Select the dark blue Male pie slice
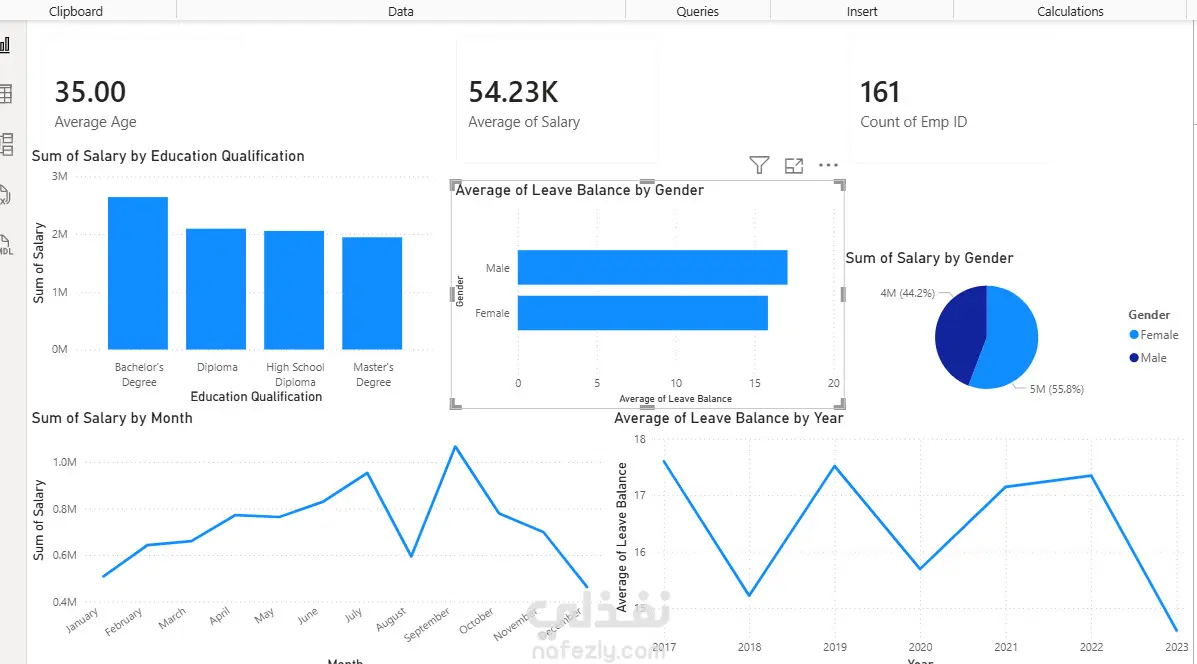This screenshot has width=1197, height=664. tap(960, 334)
